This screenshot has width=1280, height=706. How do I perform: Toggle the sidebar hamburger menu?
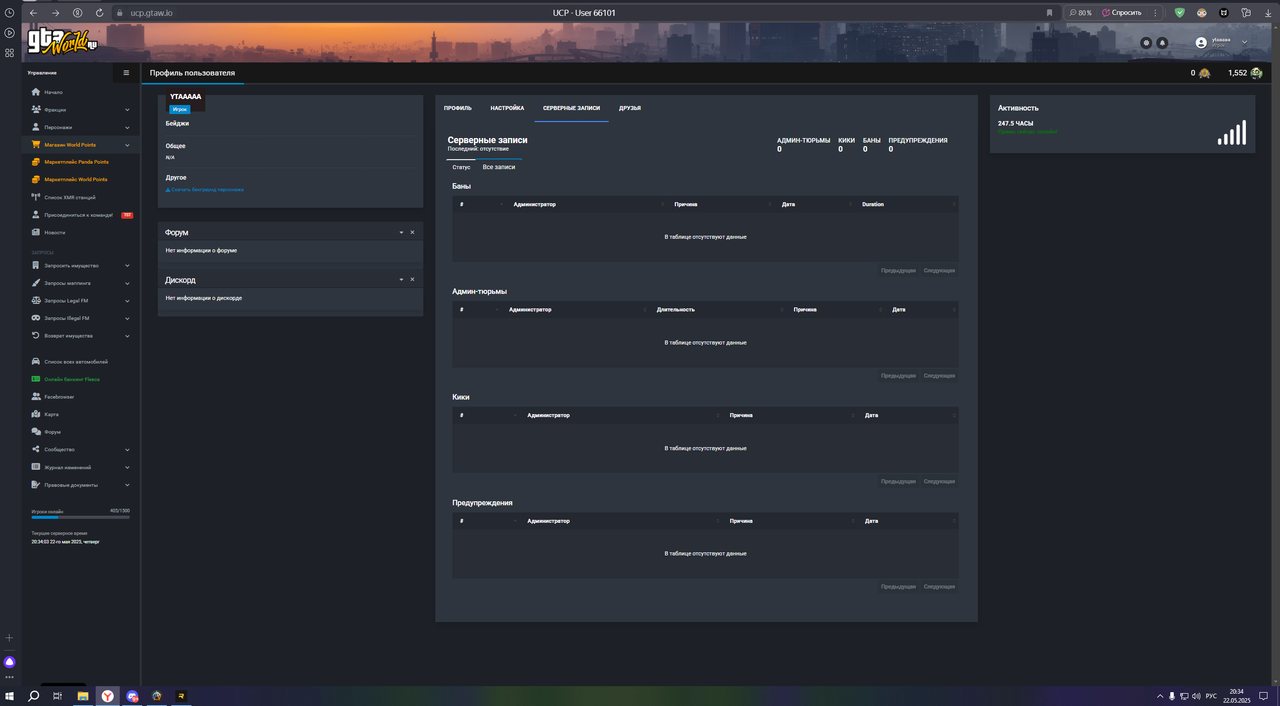point(126,73)
